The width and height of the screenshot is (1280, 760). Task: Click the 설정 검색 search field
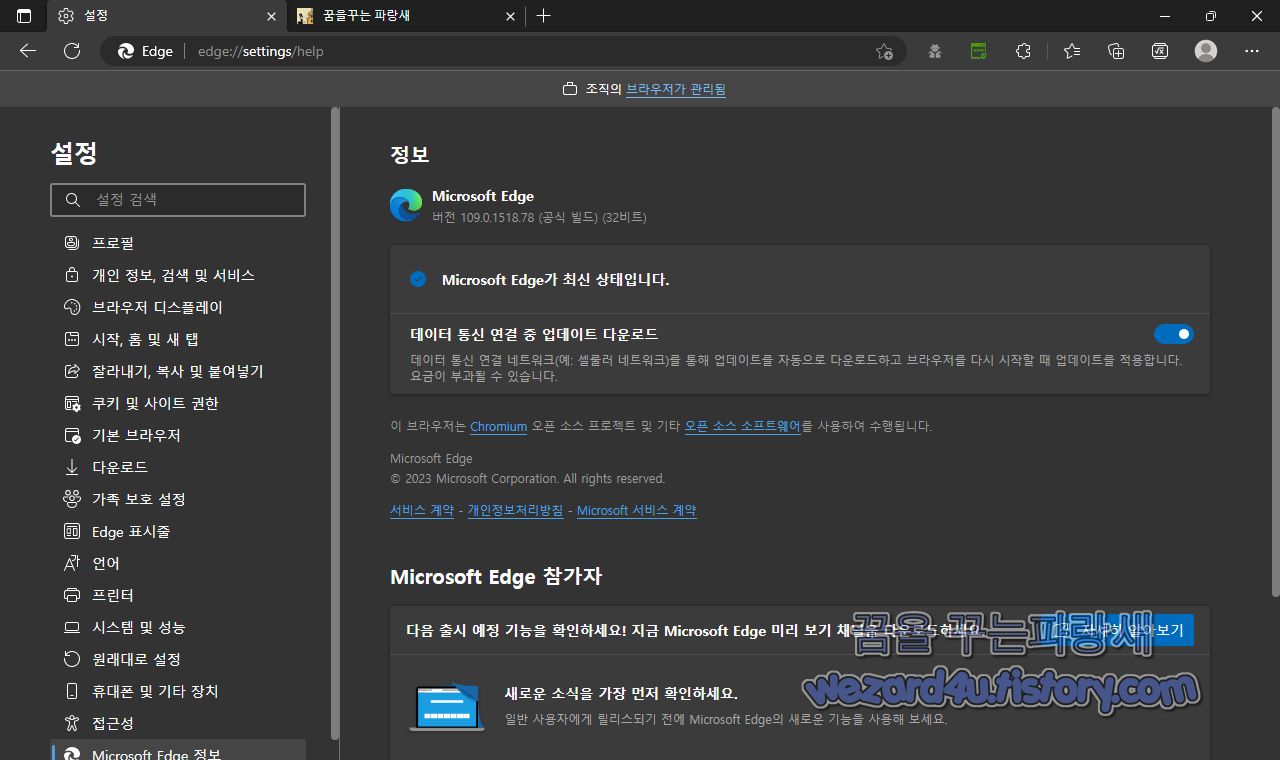click(x=177, y=199)
